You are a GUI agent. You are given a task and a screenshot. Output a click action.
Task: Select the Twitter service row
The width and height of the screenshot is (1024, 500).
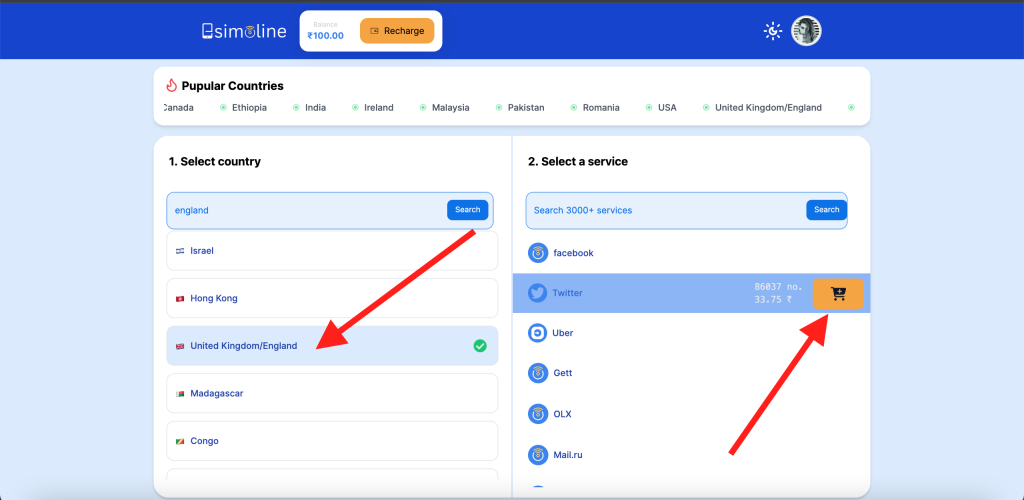pyautogui.click(x=692, y=293)
